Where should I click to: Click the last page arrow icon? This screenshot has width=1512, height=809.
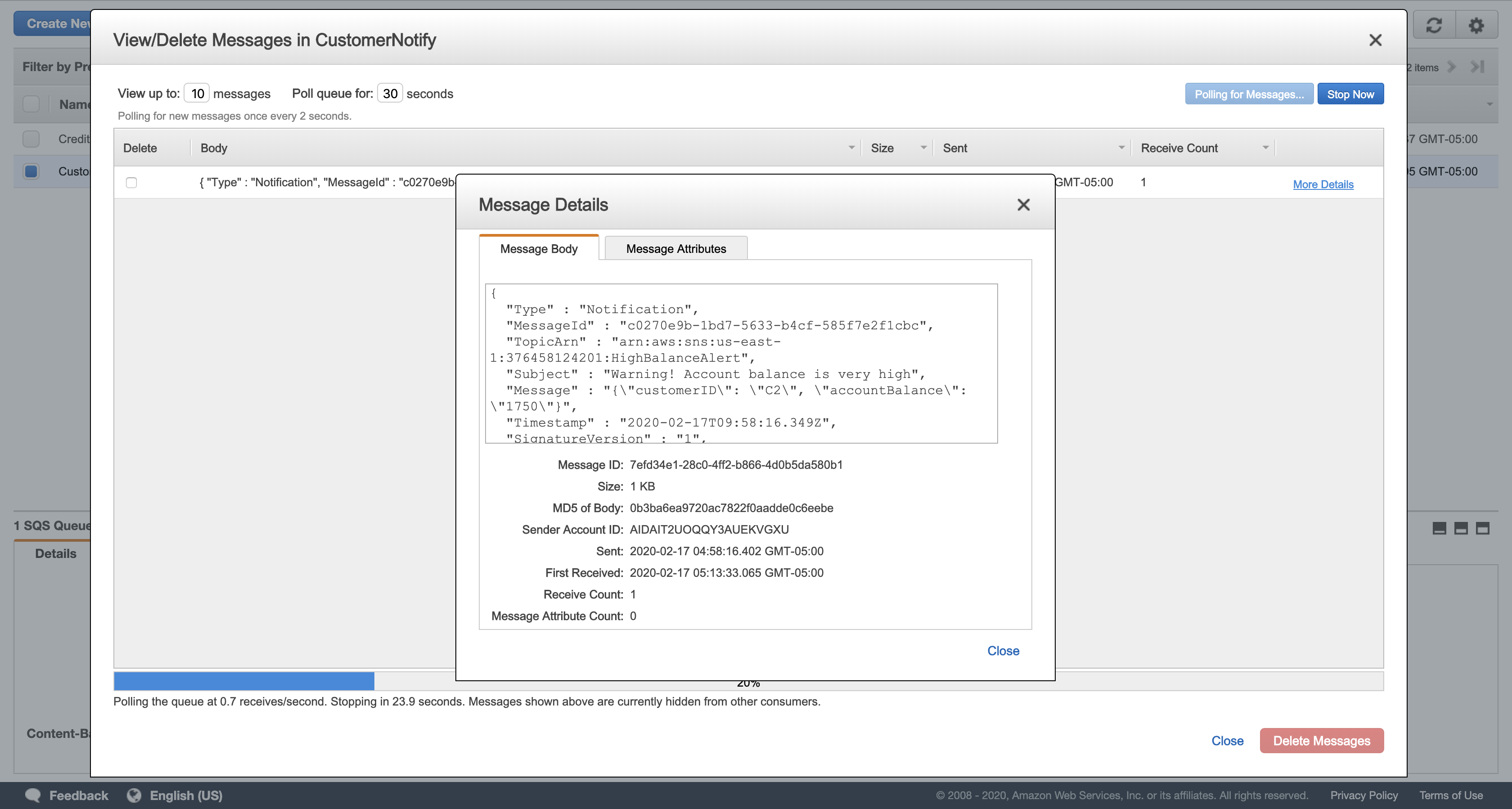(x=1477, y=67)
